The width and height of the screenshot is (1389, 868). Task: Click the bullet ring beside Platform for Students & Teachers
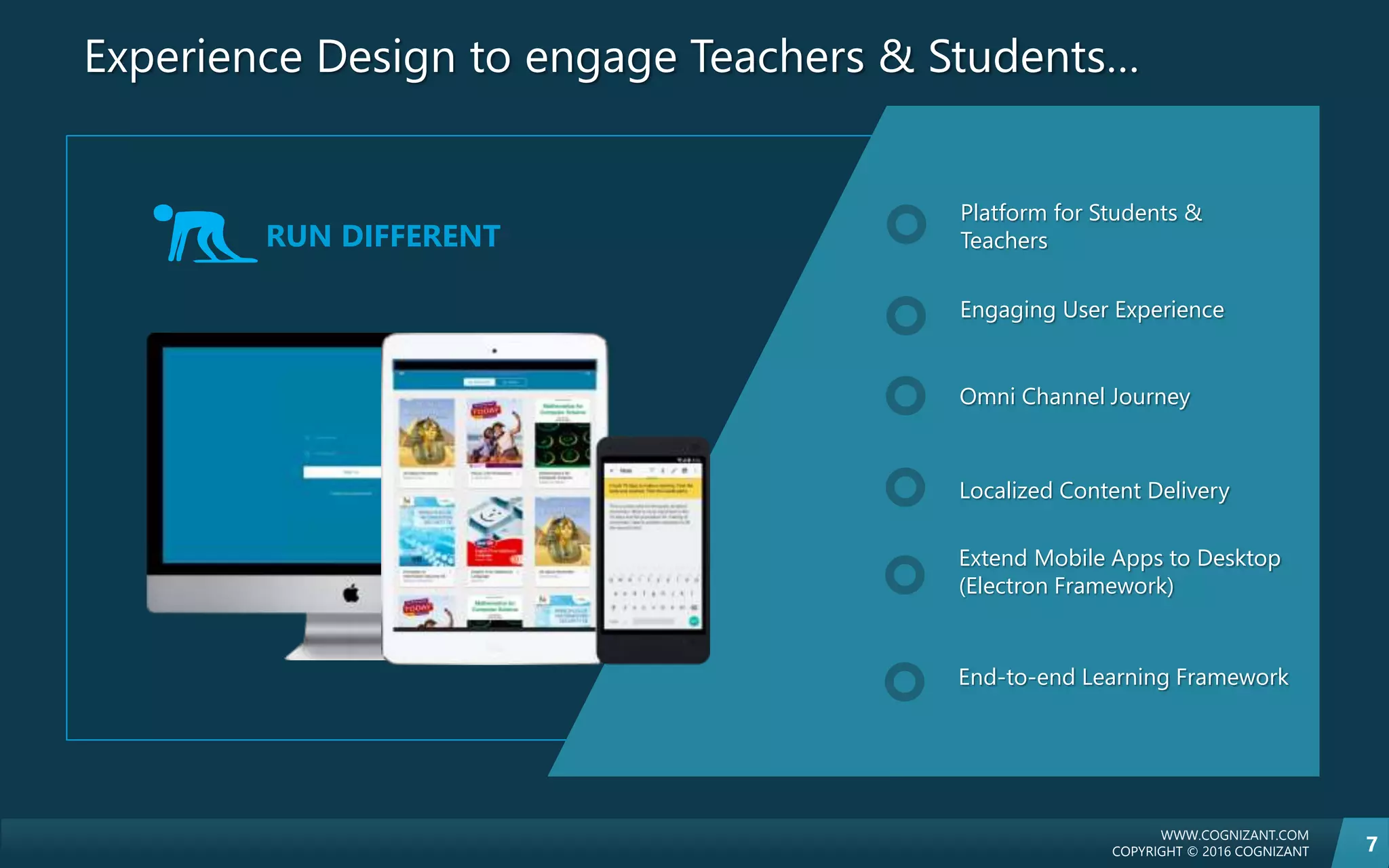(x=906, y=224)
